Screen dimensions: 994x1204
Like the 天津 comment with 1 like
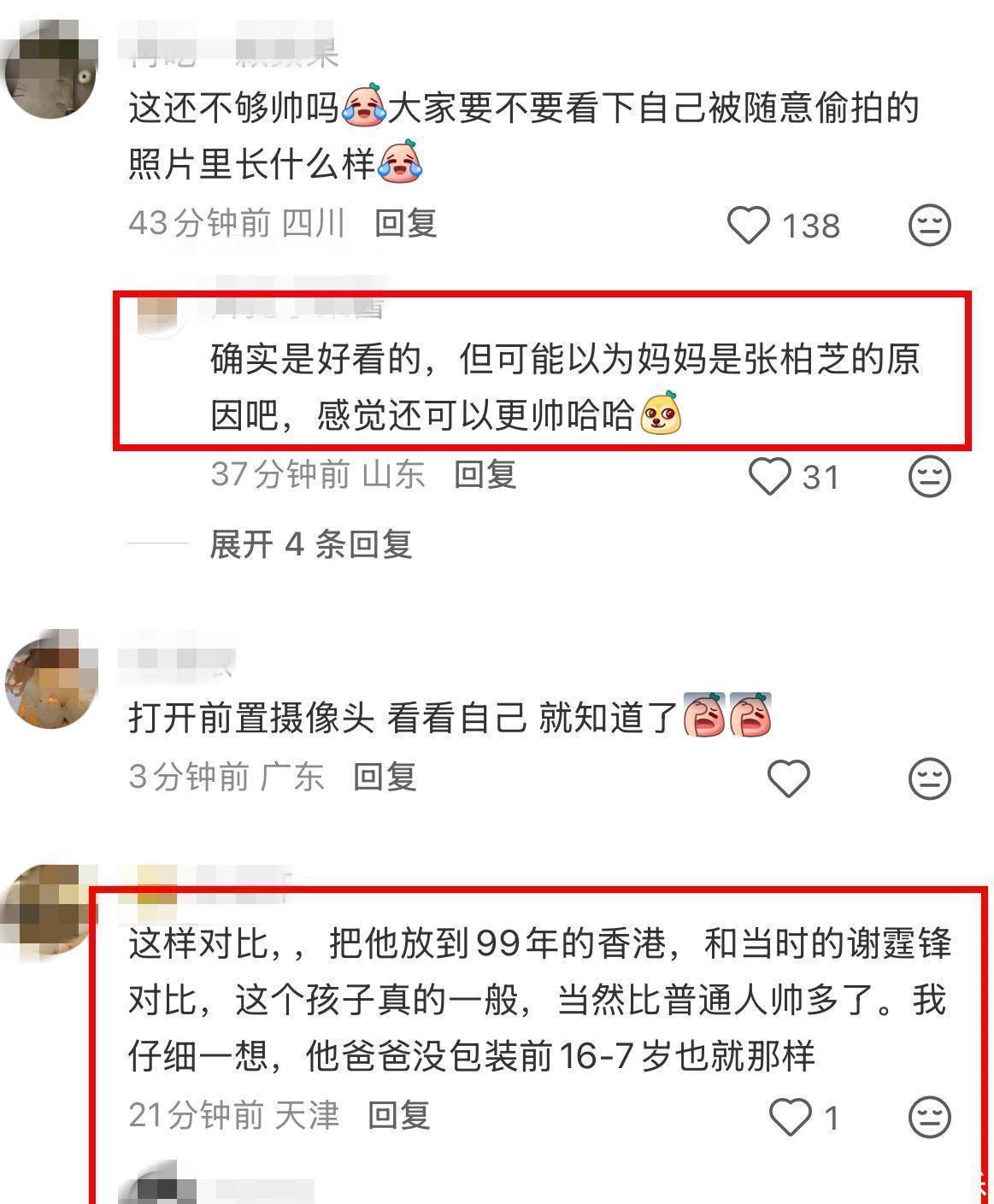(x=790, y=1116)
